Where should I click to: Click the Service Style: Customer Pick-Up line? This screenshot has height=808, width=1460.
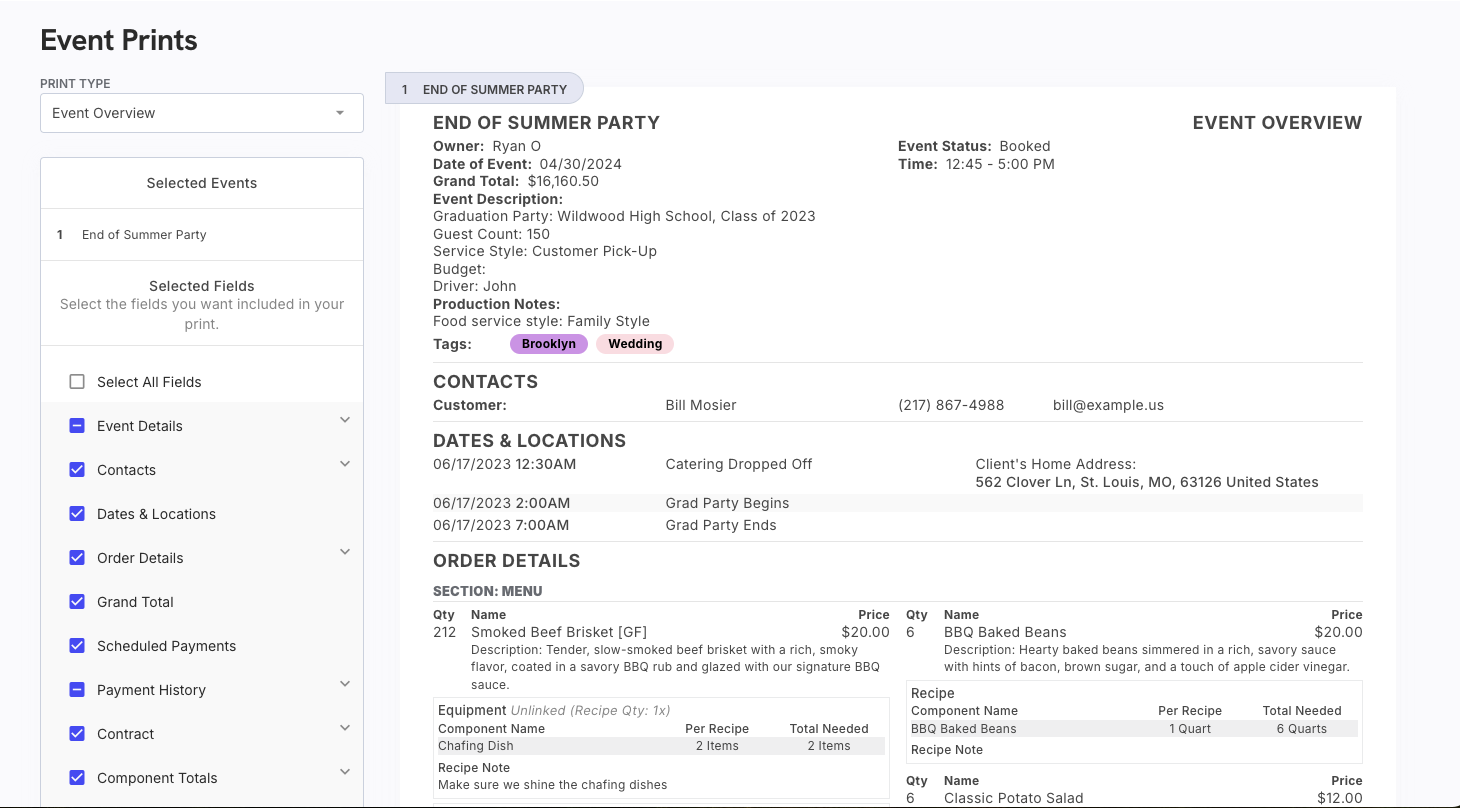(x=545, y=251)
